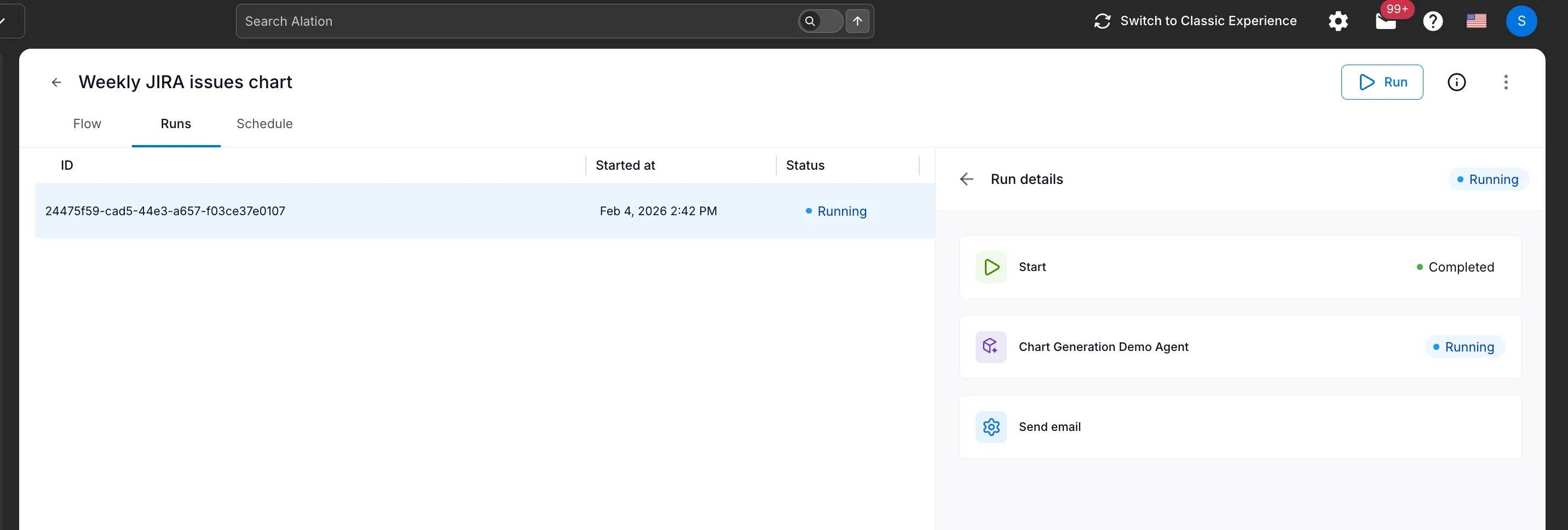Open the language flag selector
This screenshot has height=530, width=1568.
click(1477, 21)
